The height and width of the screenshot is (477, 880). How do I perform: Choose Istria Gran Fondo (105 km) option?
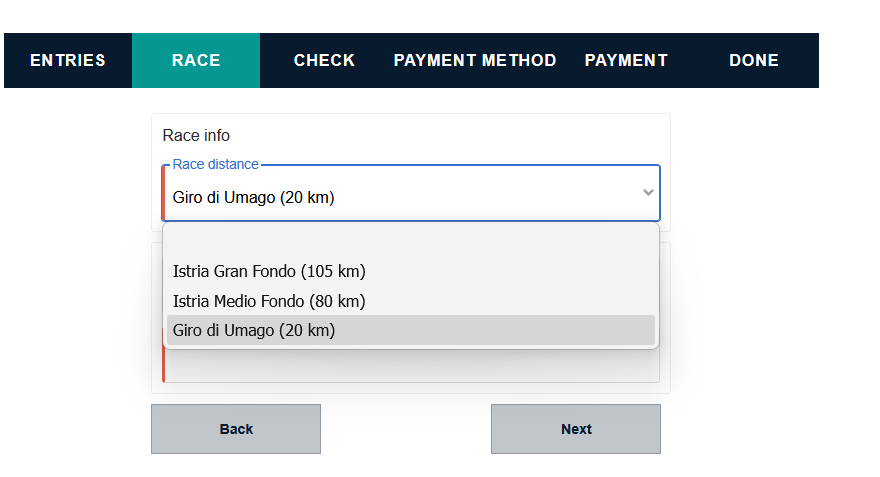(x=269, y=271)
